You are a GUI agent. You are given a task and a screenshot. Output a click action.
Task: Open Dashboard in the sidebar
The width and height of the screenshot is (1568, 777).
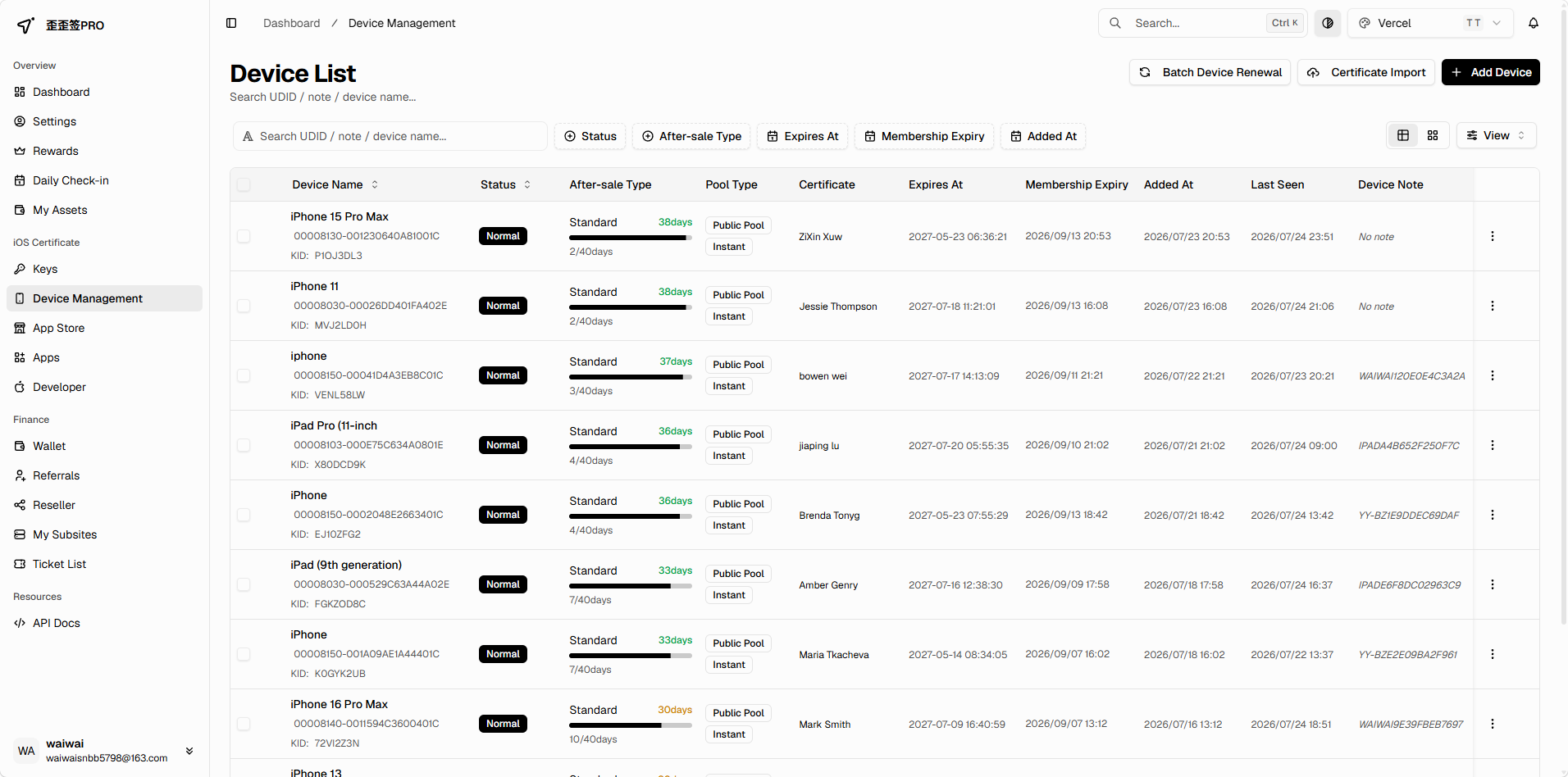[105, 92]
